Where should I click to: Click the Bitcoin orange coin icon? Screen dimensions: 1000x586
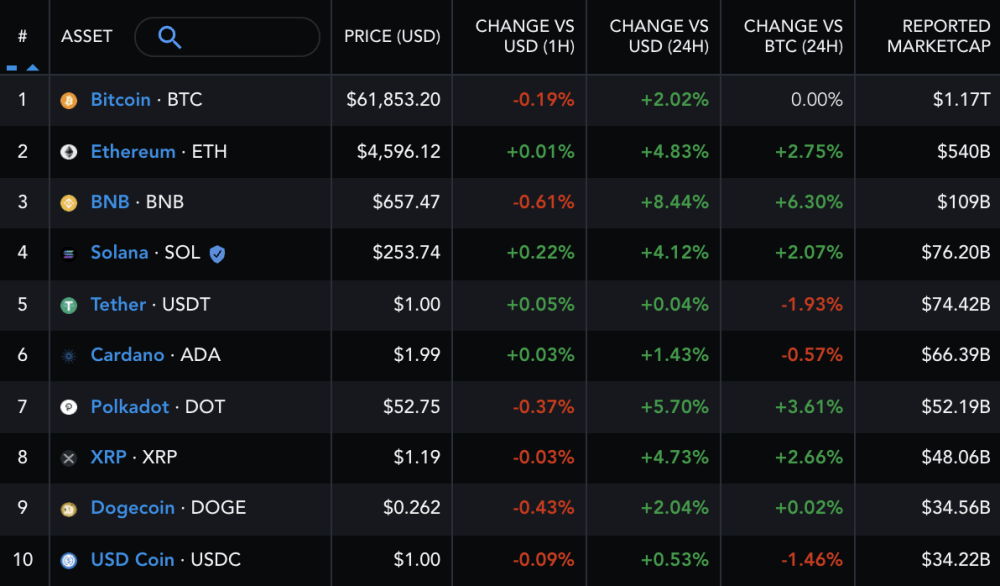coord(69,101)
